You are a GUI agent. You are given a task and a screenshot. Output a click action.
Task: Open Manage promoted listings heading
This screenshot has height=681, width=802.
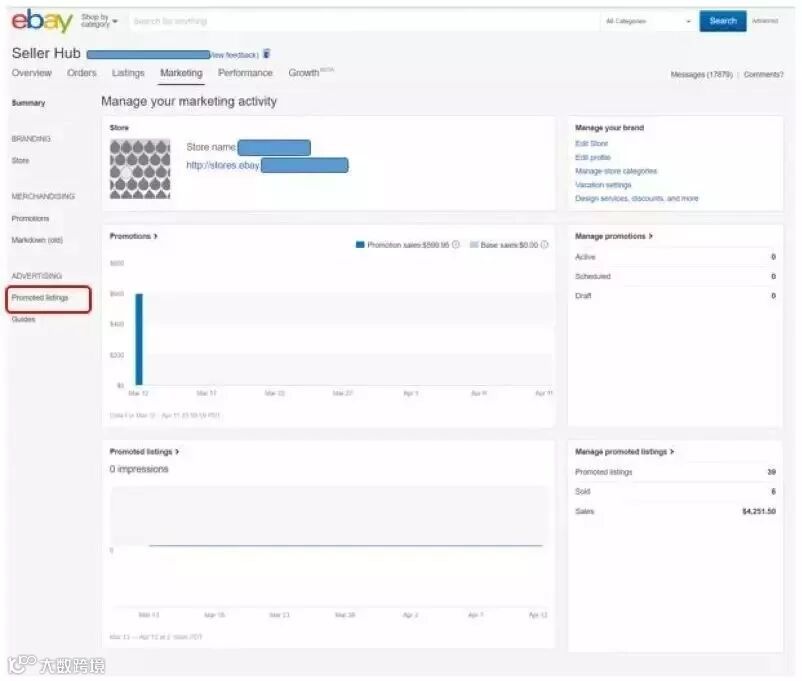pyautogui.click(x=625, y=452)
